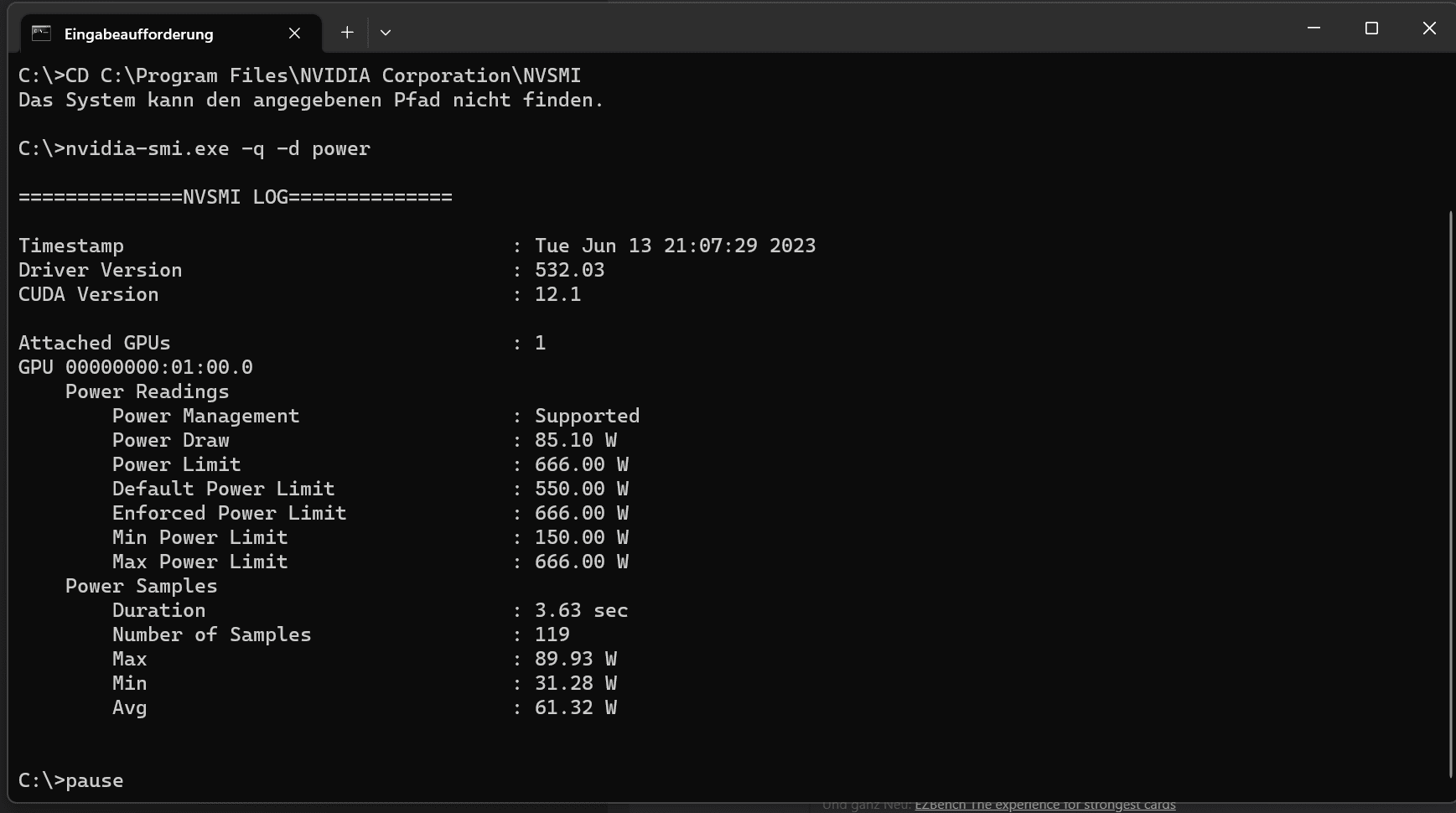This screenshot has width=1456, height=813.
Task: Click the Avg sample value 61.32 W
Action: tap(575, 708)
